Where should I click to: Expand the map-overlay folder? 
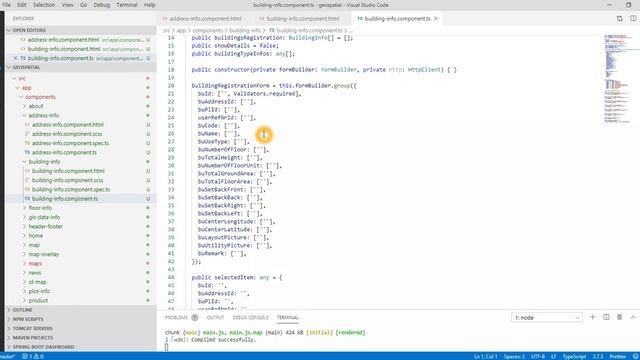(24, 254)
